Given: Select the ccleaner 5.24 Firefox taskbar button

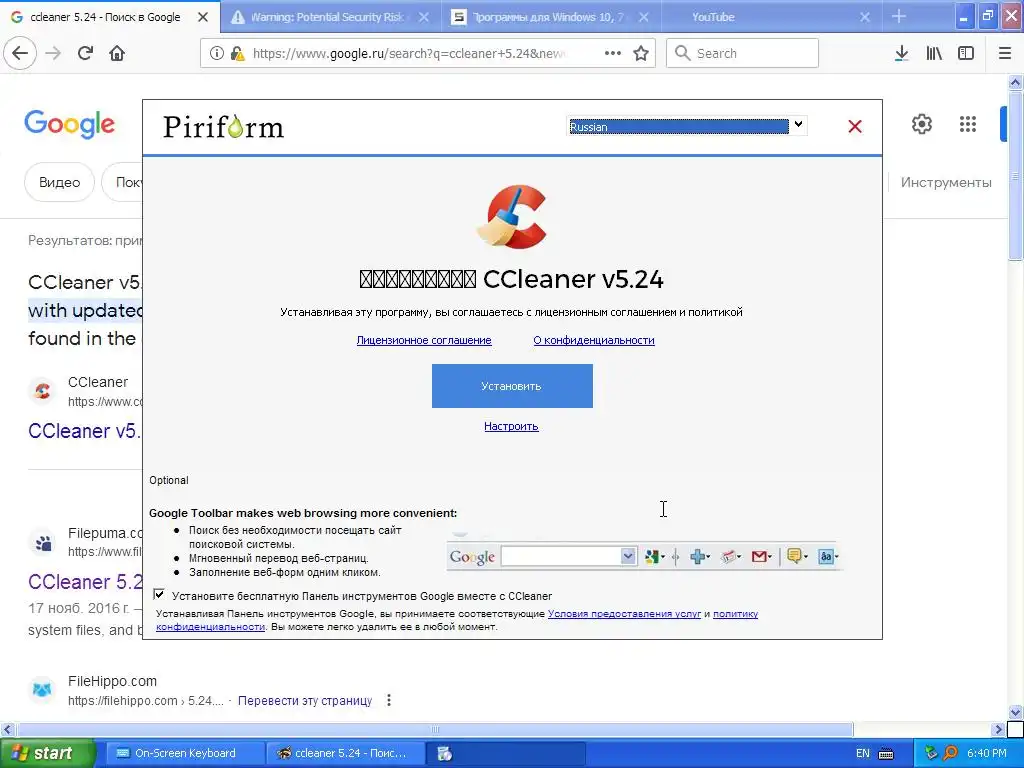Looking at the screenshot, I should [x=346, y=754].
